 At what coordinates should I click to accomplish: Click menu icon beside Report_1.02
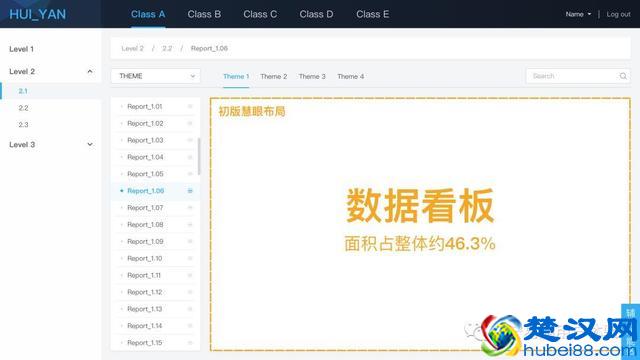click(x=190, y=123)
